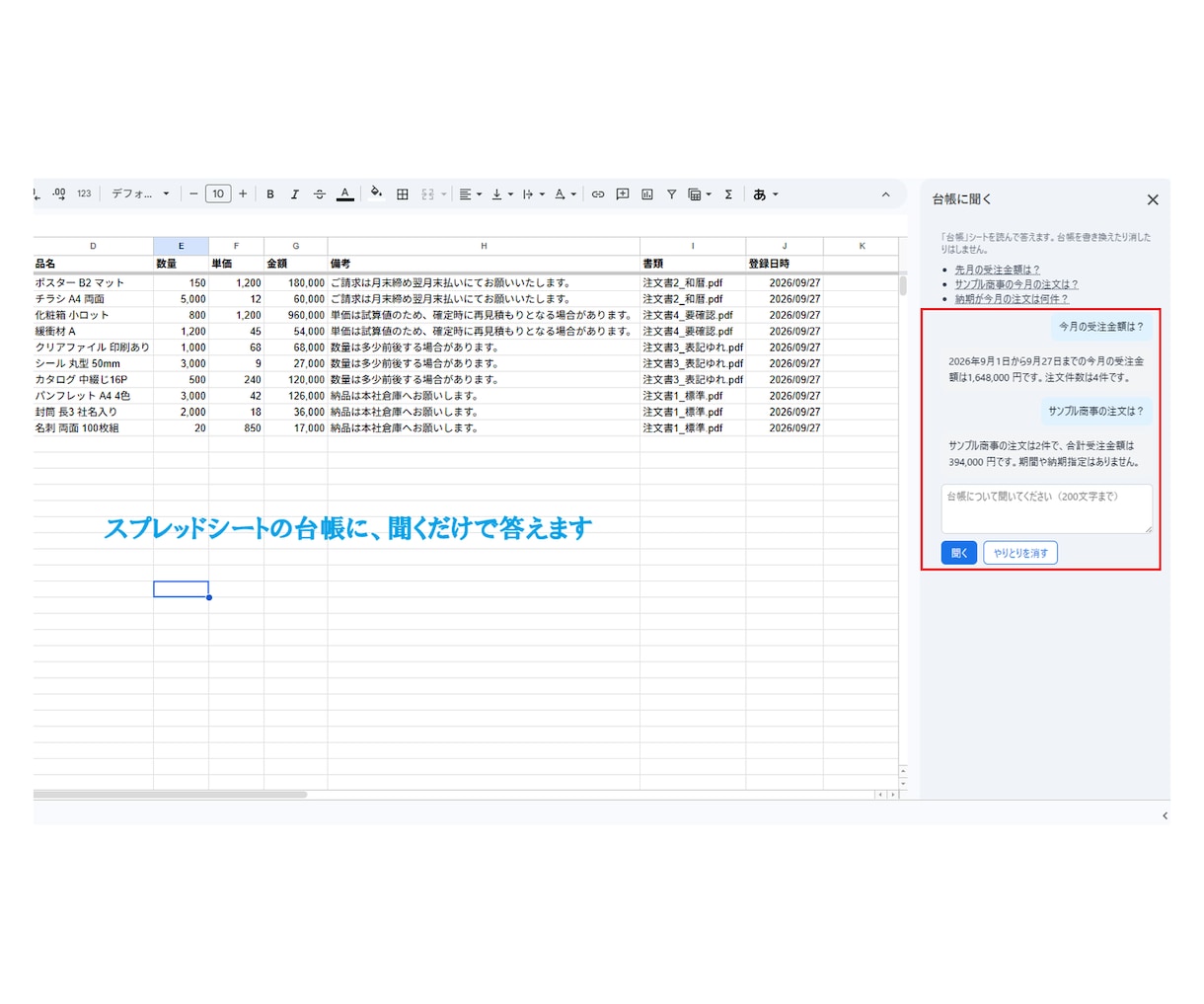Viewport: 1204px width, 1004px height.
Task: Click cell クリアファイル 印刷あり
Action: pos(94,348)
